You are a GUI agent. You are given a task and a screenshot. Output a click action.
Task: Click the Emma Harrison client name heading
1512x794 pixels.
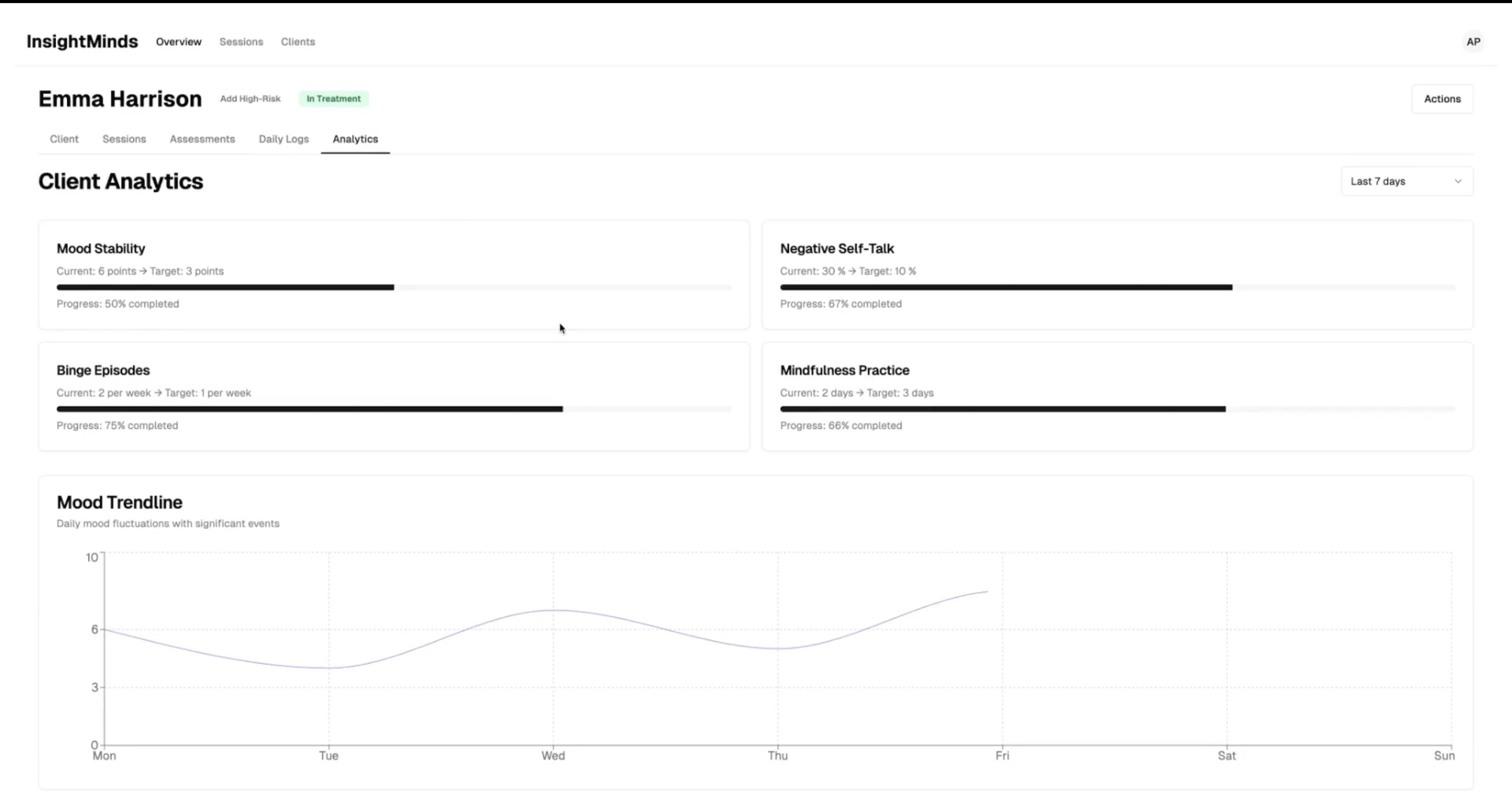pos(120,99)
